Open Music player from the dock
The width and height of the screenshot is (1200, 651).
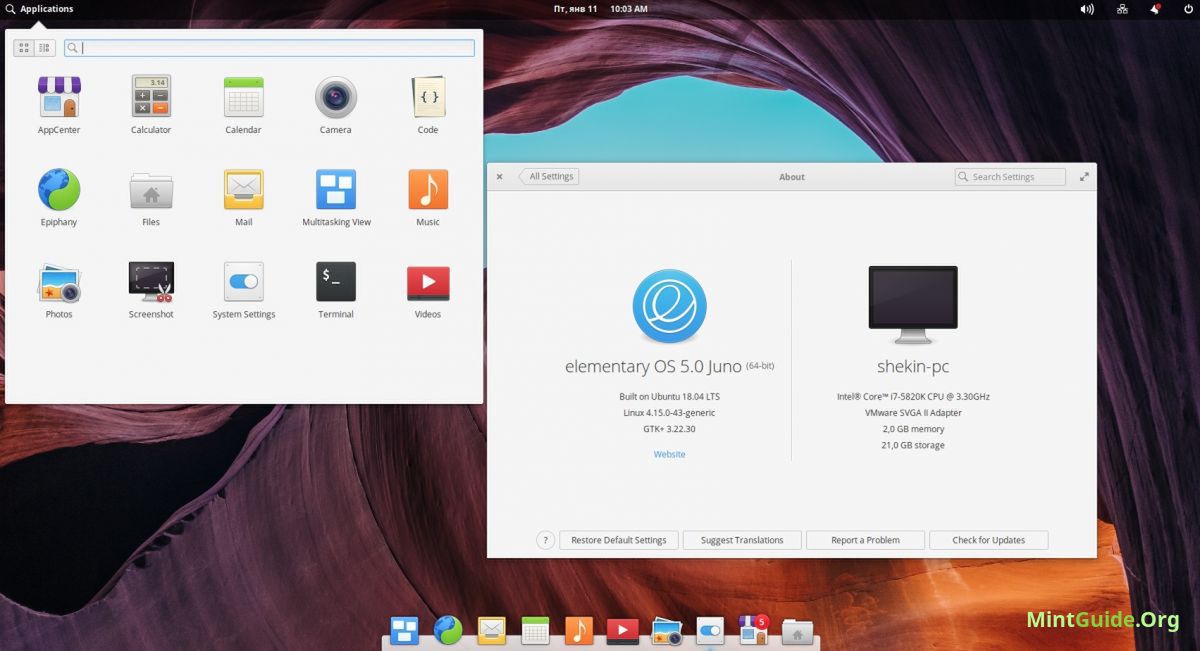(579, 630)
